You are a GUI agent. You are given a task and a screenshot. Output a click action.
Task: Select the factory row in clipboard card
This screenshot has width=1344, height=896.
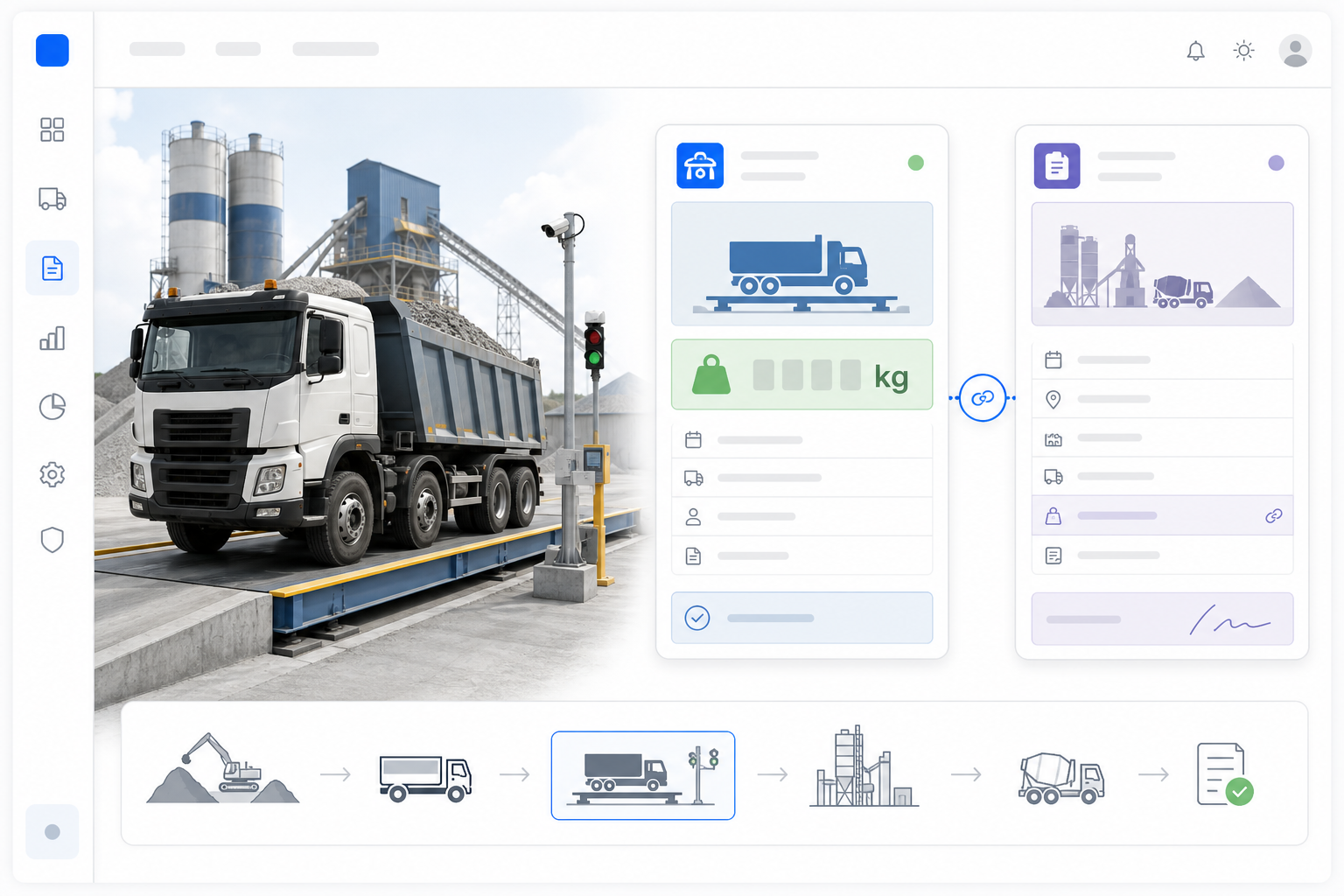click(1162, 437)
